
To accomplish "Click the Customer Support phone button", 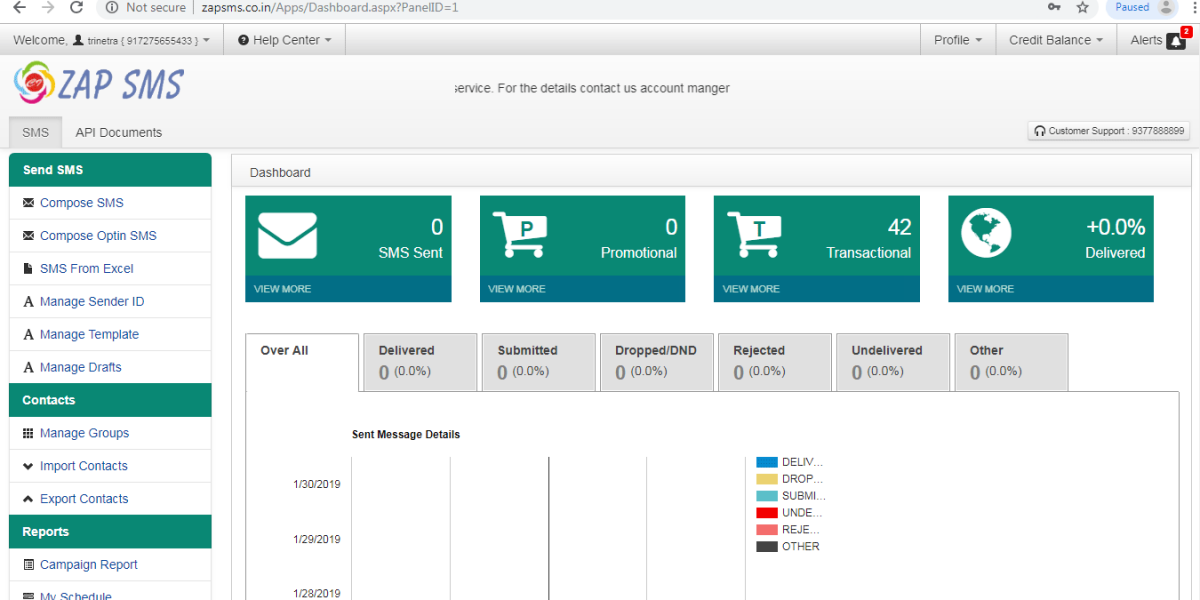I will click(x=1109, y=131).
